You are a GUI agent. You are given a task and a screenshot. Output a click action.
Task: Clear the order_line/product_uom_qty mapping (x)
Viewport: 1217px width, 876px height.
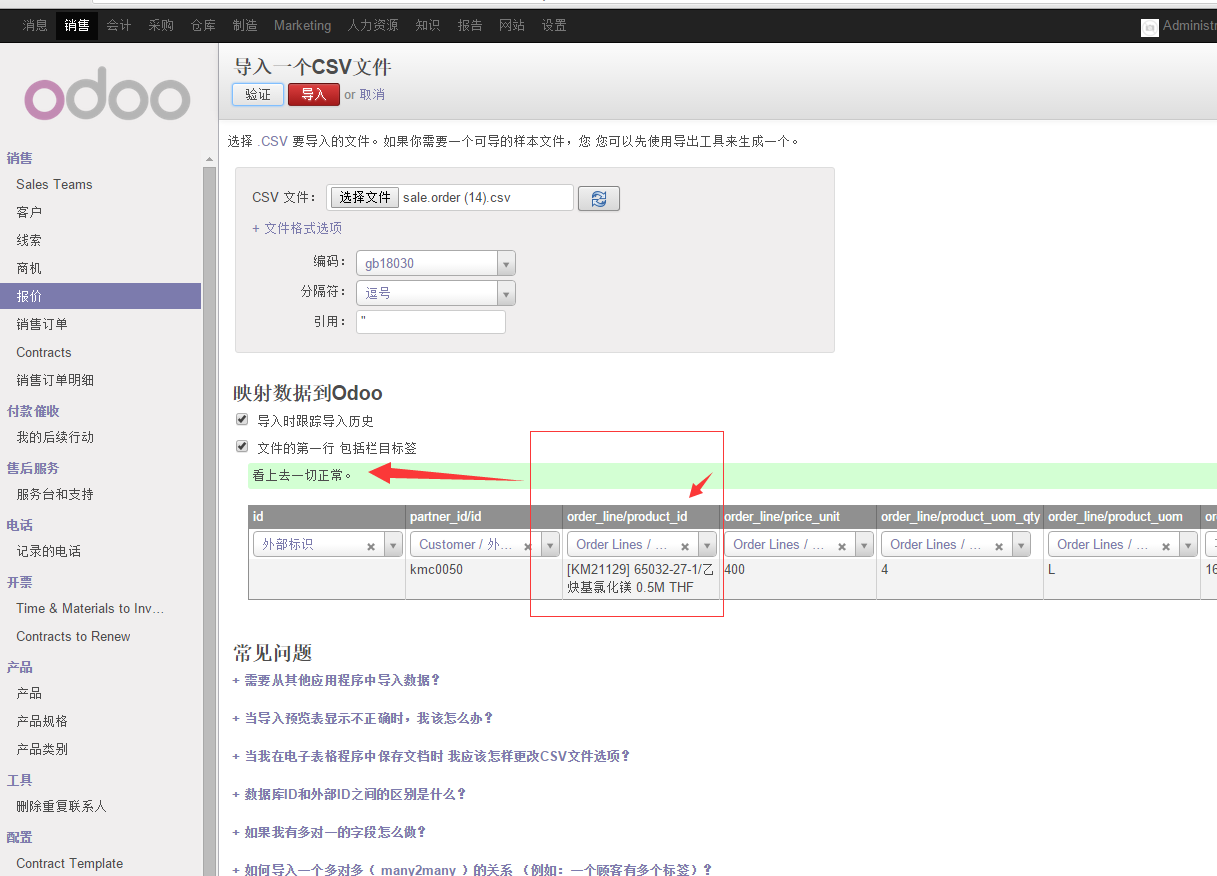[999, 546]
